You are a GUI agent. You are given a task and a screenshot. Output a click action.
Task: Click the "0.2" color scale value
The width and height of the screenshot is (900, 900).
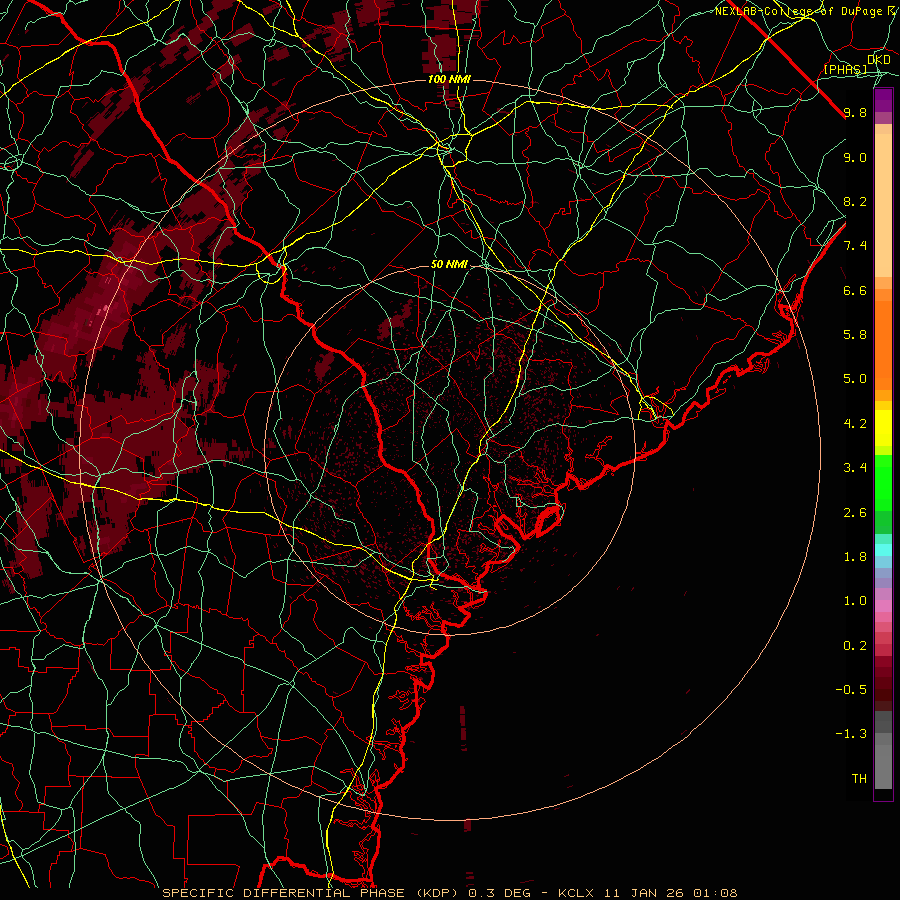click(855, 646)
